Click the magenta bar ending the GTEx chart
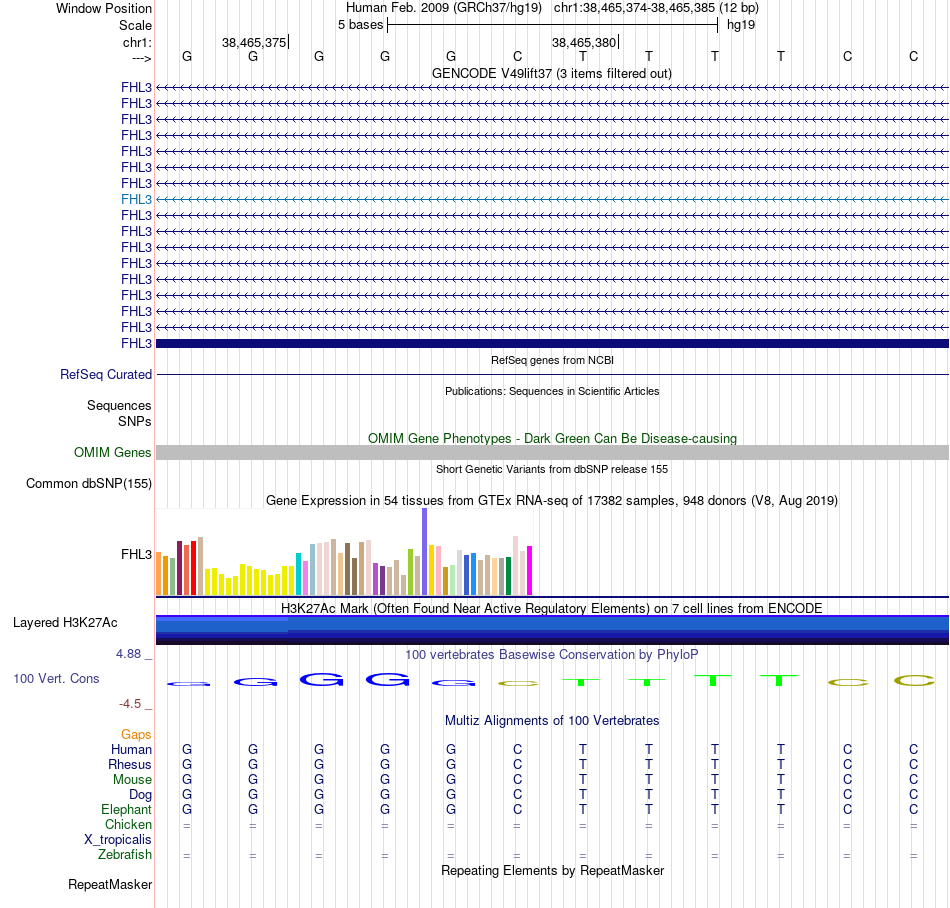The width and height of the screenshot is (950, 908). (x=529, y=570)
